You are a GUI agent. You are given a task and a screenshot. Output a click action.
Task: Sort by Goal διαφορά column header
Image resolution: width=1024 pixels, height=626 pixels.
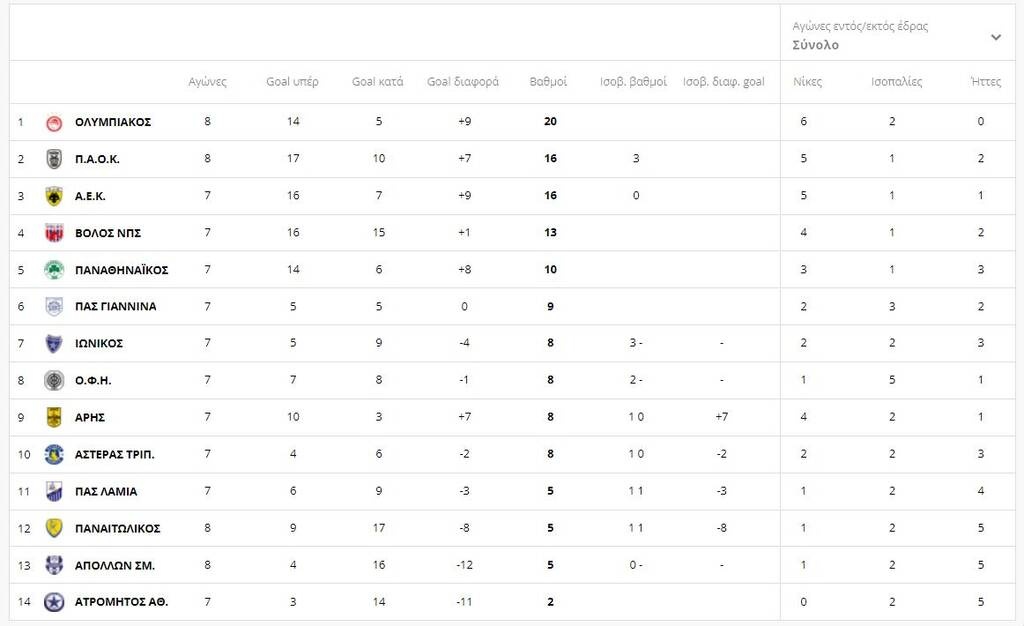tap(462, 82)
